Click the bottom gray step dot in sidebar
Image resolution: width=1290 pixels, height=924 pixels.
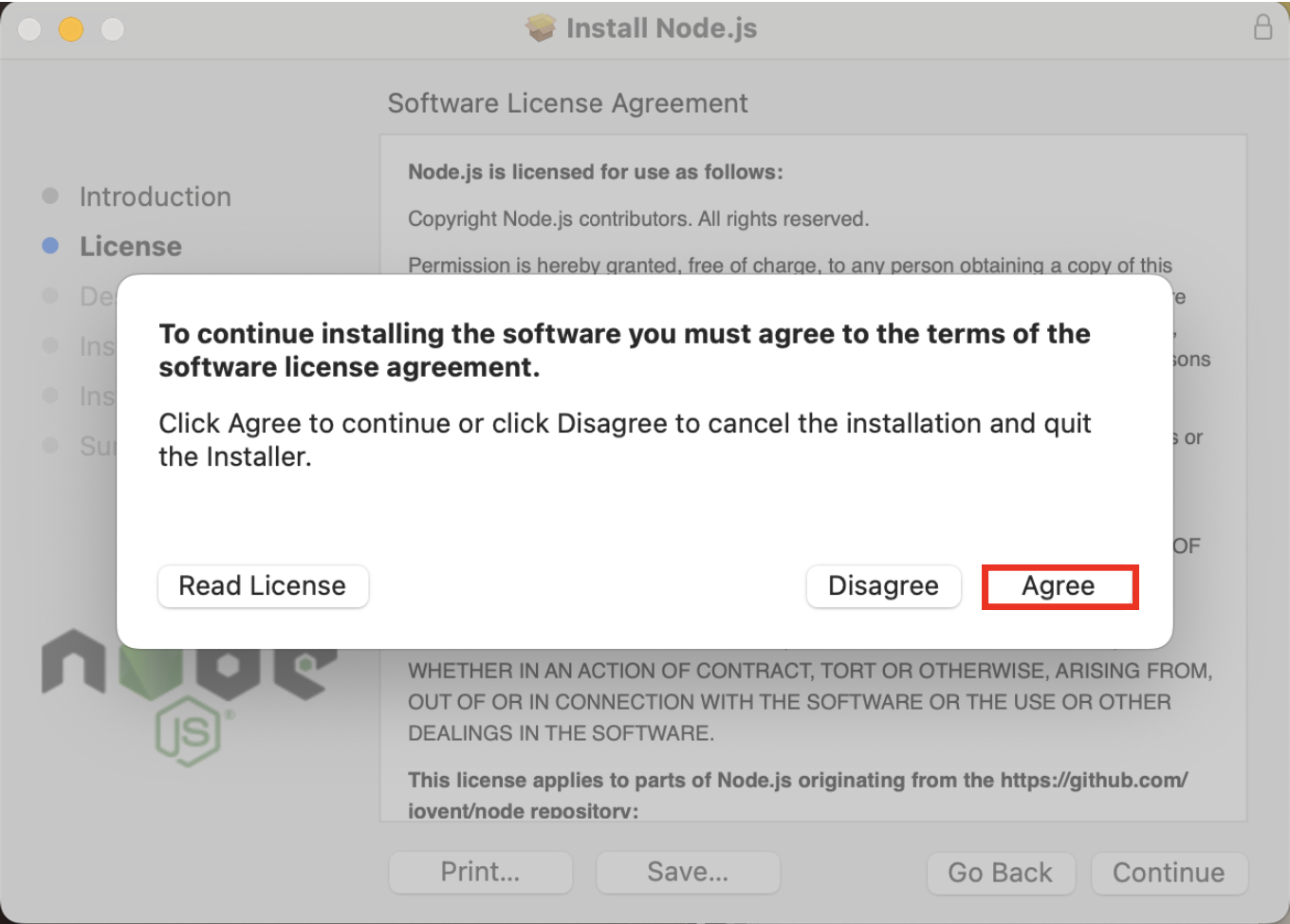pyautogui.click(x=49, y=445)
